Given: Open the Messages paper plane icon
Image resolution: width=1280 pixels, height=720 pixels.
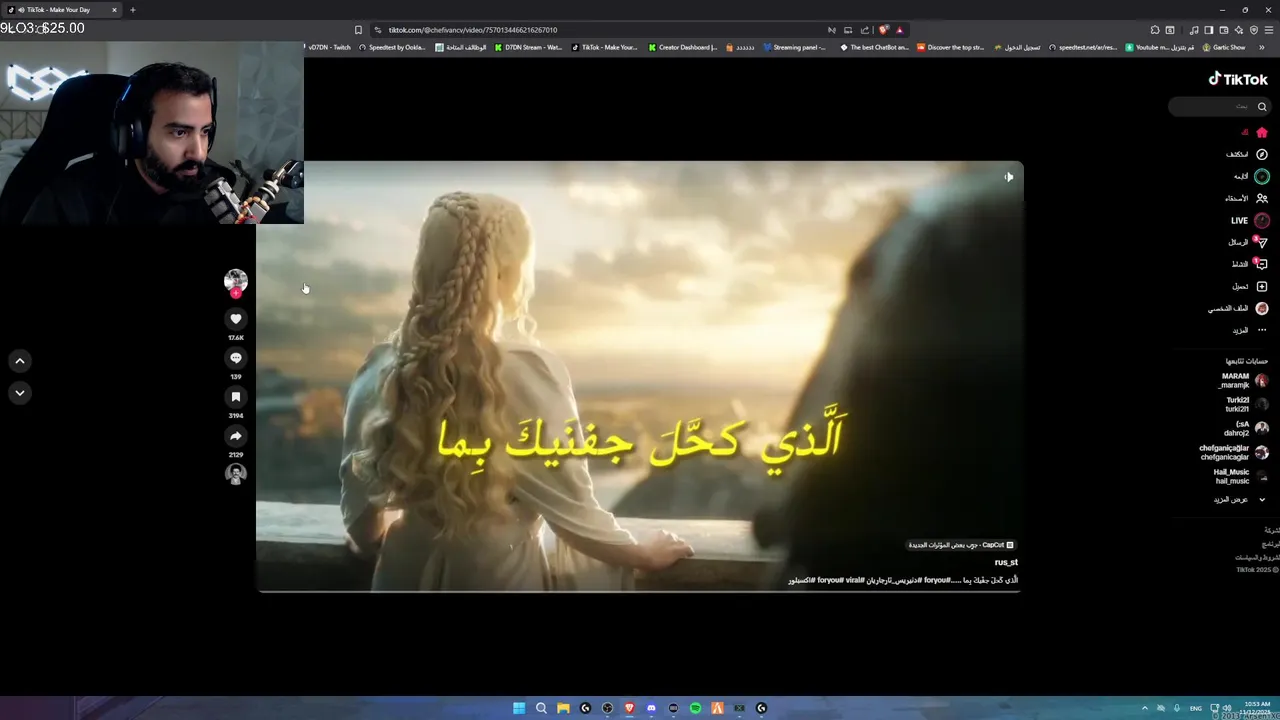Looking at the screenshot, I should (1262, 242).
